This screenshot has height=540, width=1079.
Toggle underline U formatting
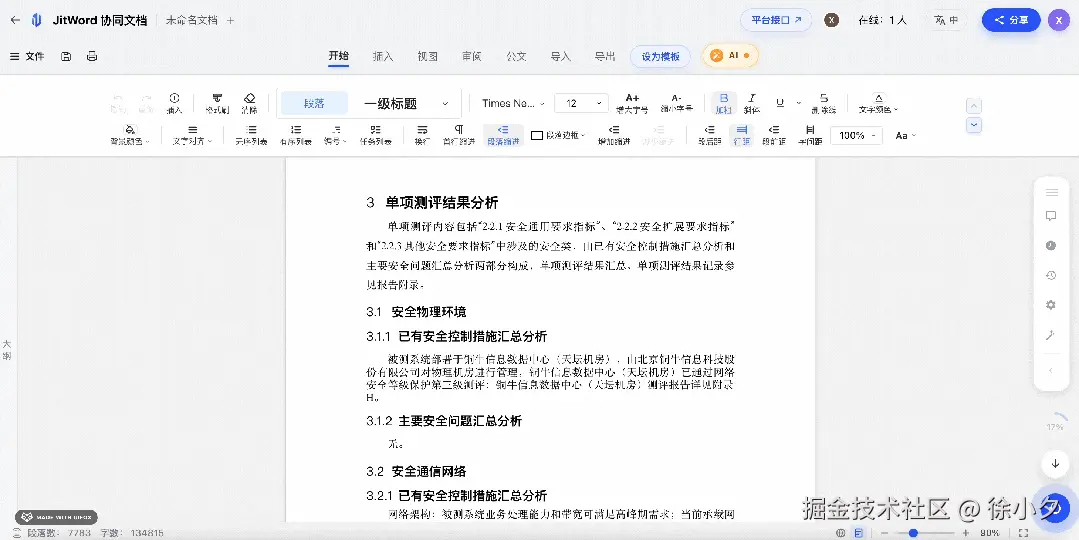[780, 102]
